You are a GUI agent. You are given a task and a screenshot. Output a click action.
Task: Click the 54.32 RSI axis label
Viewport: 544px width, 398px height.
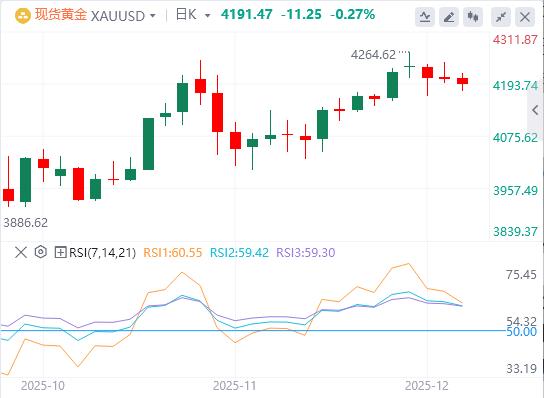[x=521, y=321]
